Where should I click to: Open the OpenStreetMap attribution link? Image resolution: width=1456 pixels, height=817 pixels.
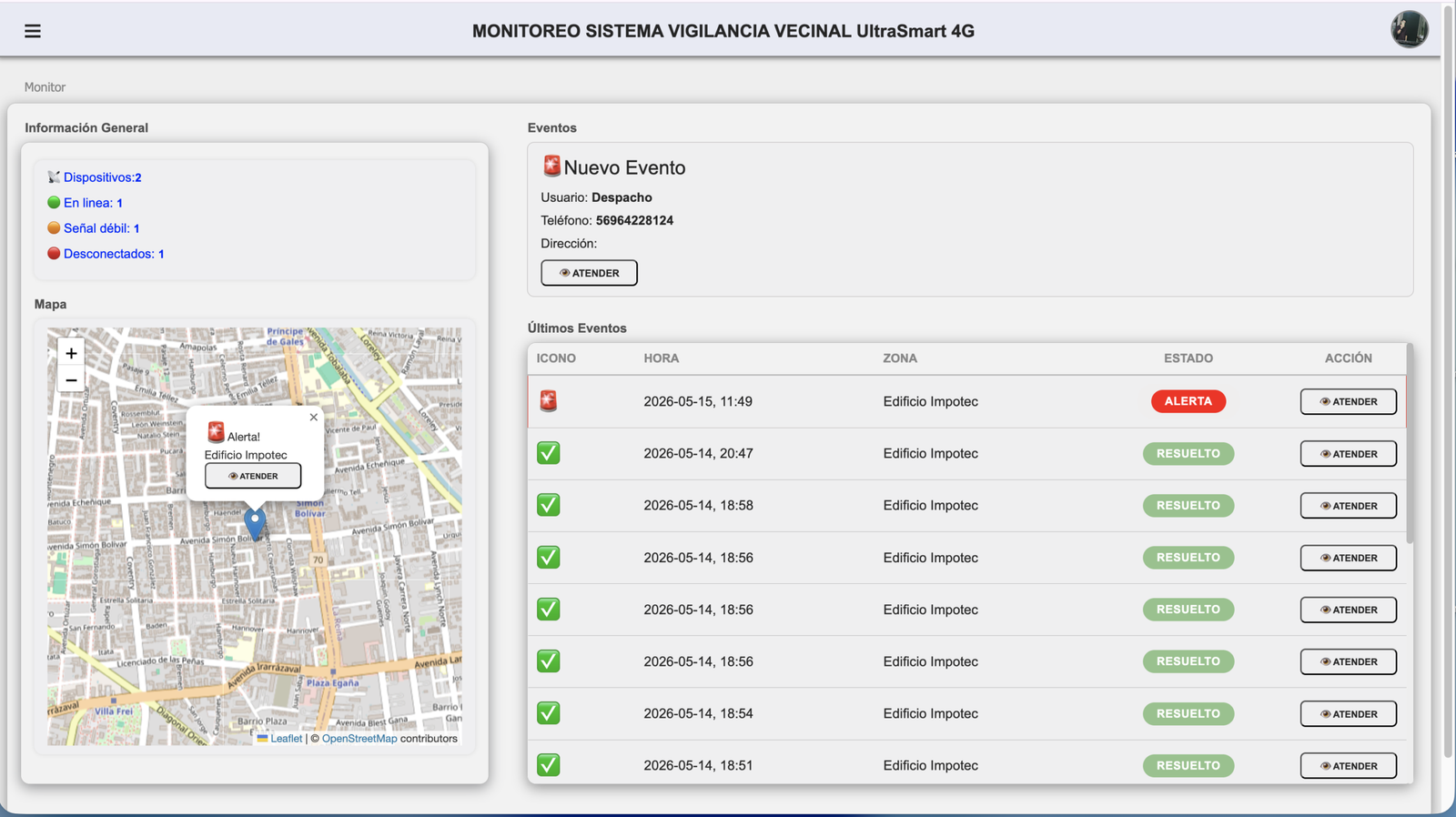359,739
